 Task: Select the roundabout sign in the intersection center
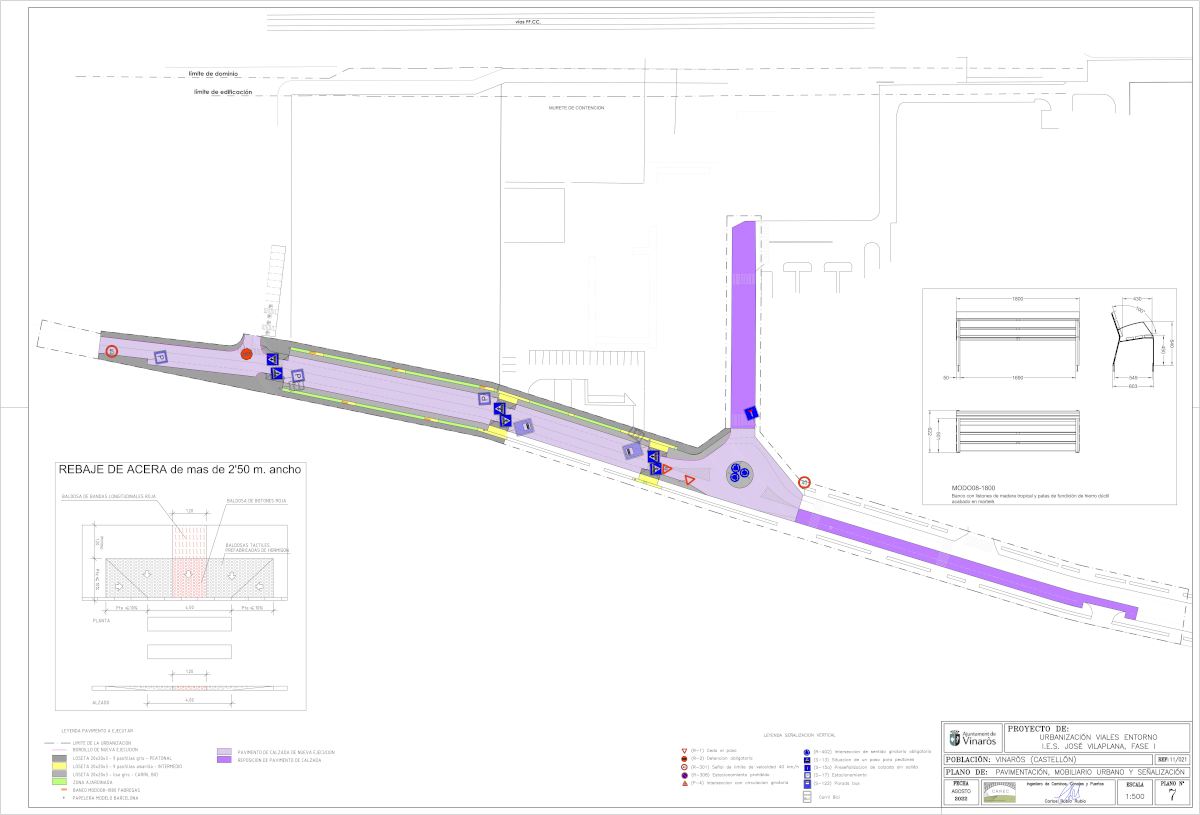739,473
